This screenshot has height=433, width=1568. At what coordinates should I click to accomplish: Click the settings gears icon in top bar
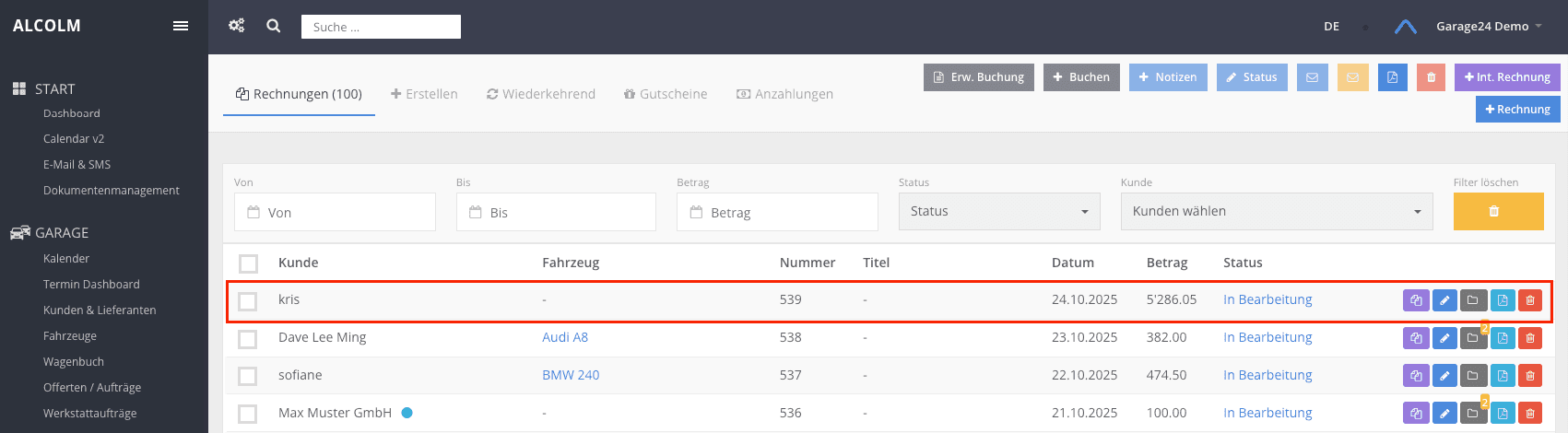(x=237, y=26)
